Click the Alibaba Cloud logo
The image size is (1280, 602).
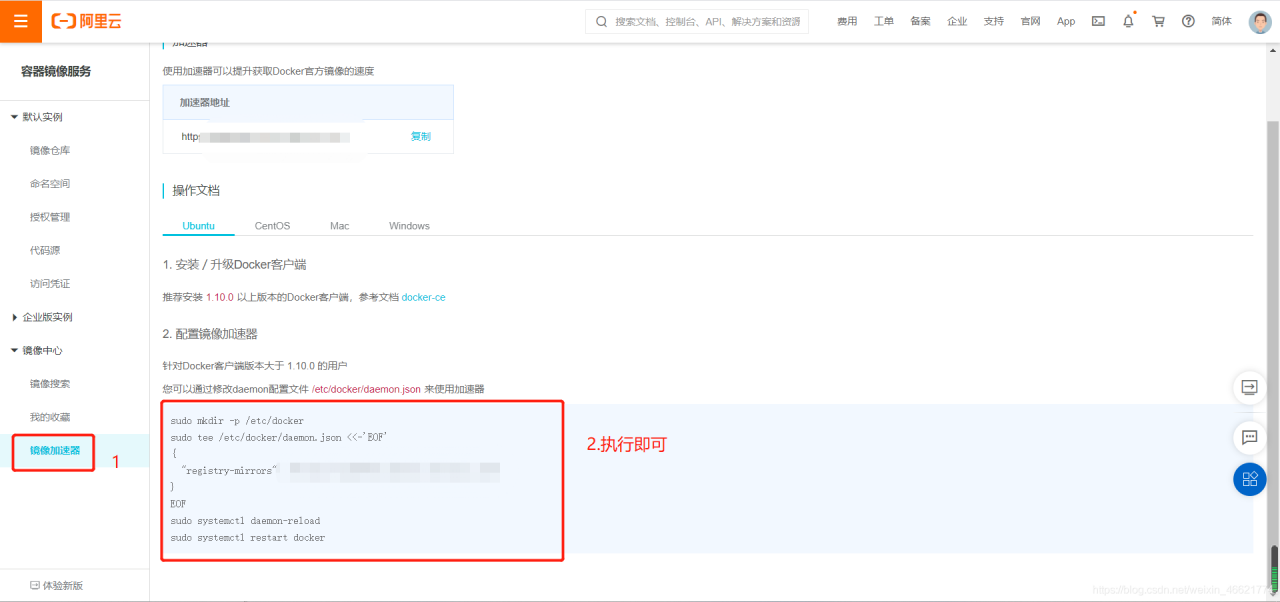(85, 20)
